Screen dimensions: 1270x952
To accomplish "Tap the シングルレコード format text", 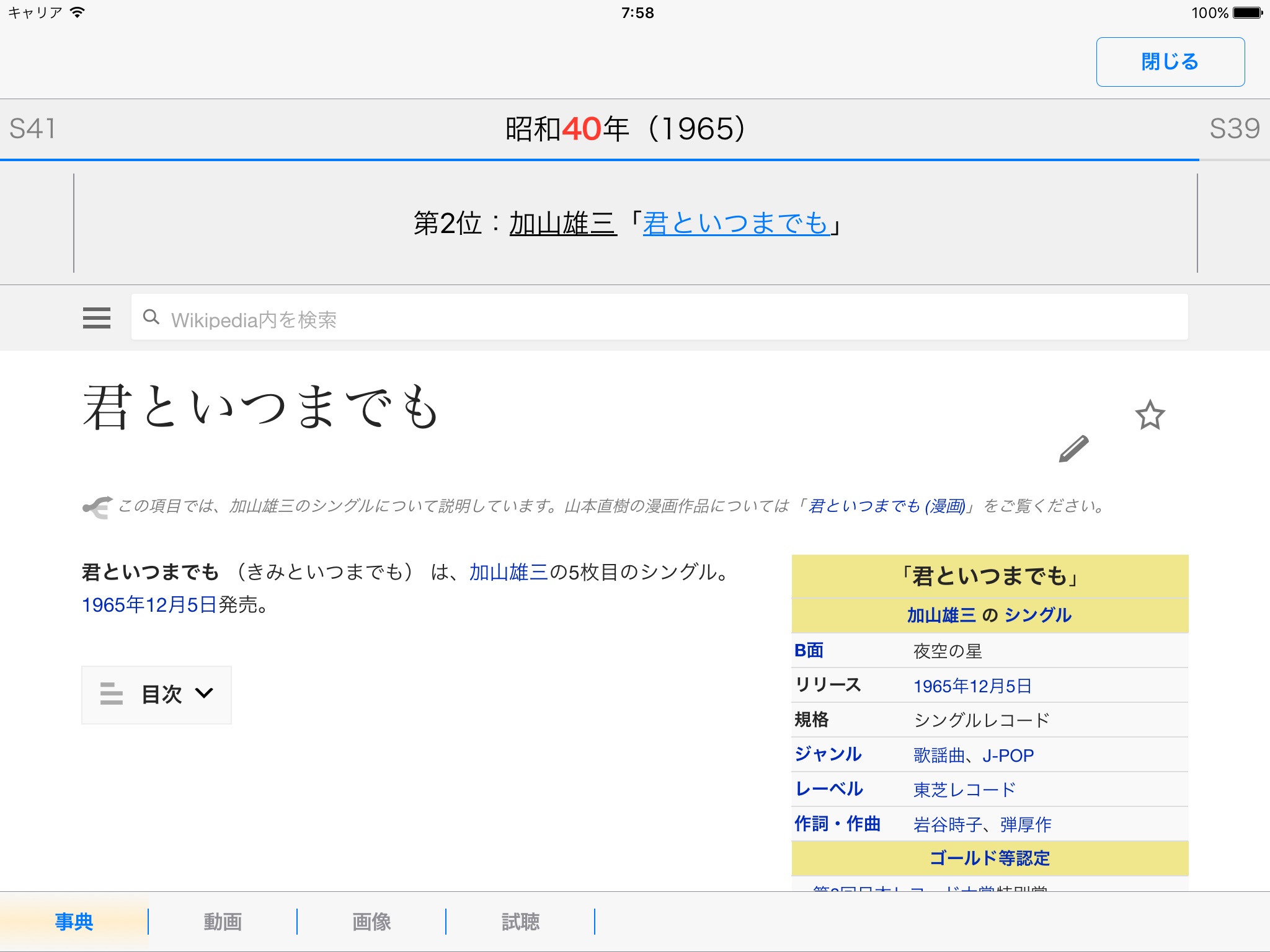I will pyautogui.click(x=982, y=721).
